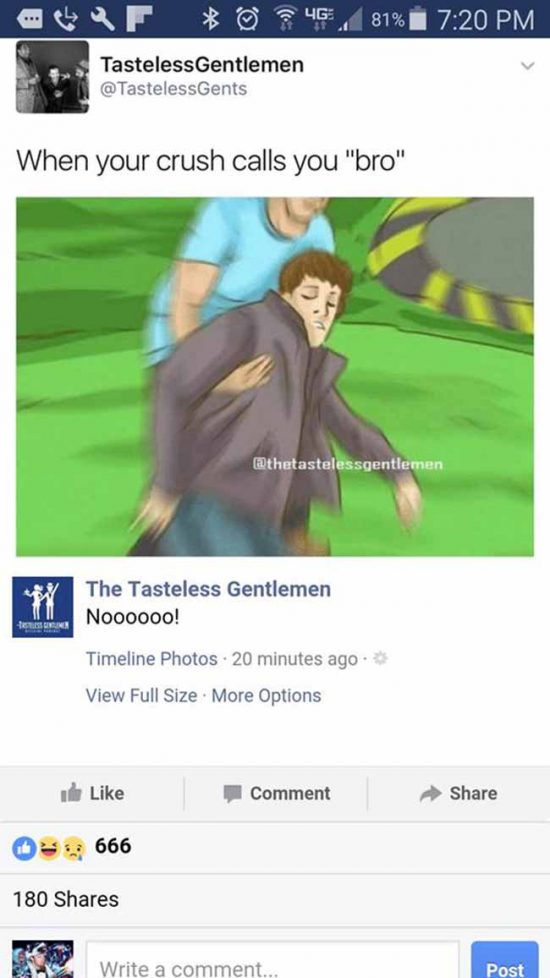Click the laughing haha reaction emoji

pyautogui.click(x=49, y=848)
